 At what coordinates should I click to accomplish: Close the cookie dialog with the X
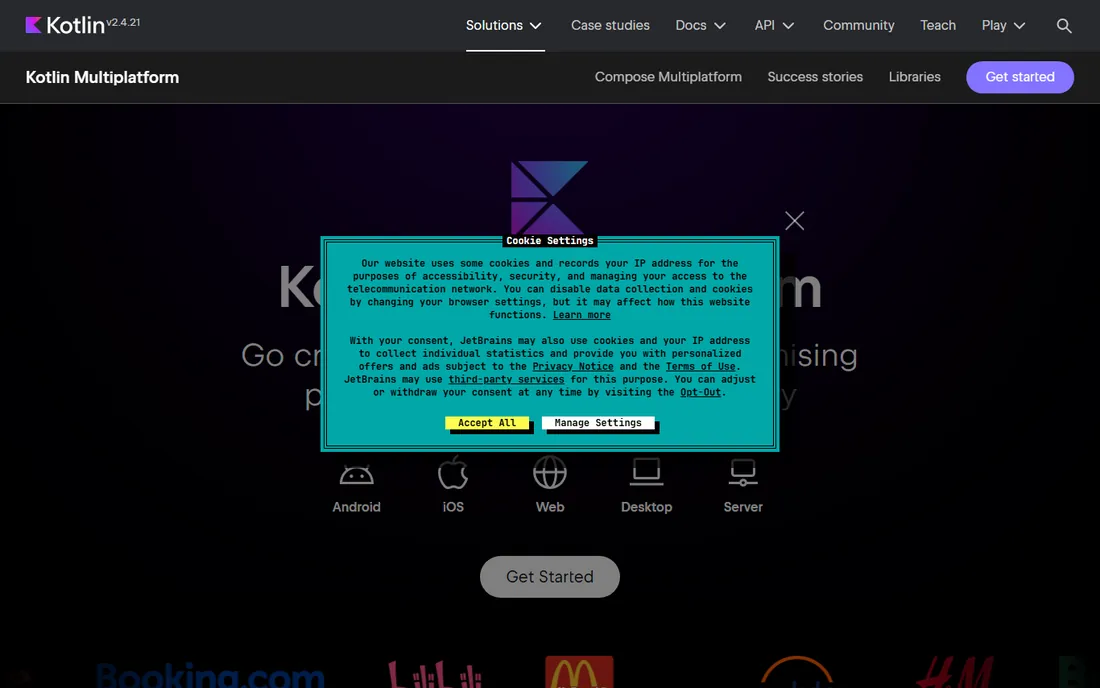[794, 221]
